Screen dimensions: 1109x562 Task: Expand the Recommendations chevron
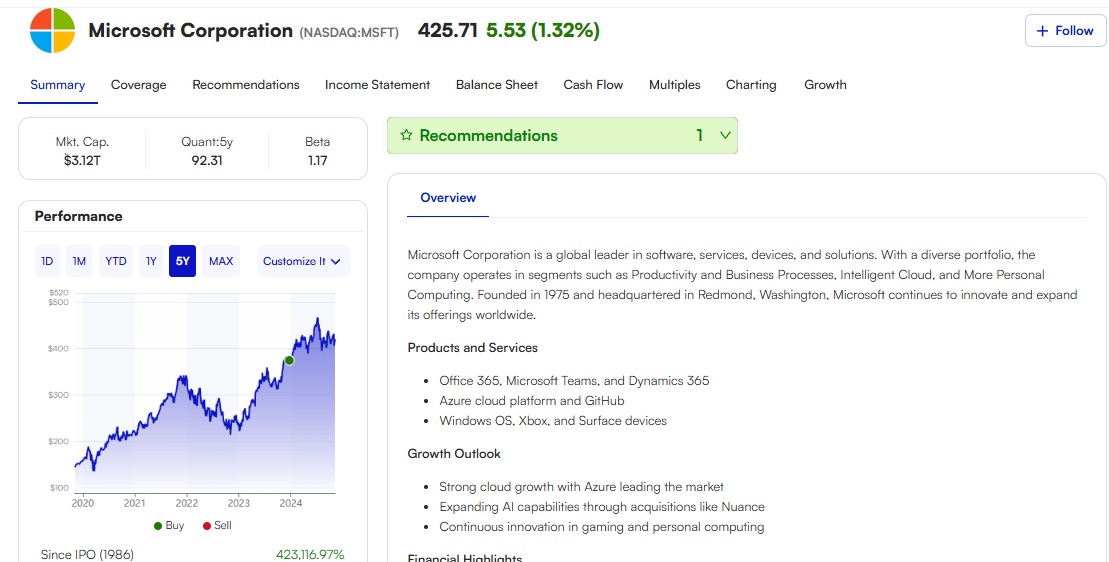tap(725, 135)
